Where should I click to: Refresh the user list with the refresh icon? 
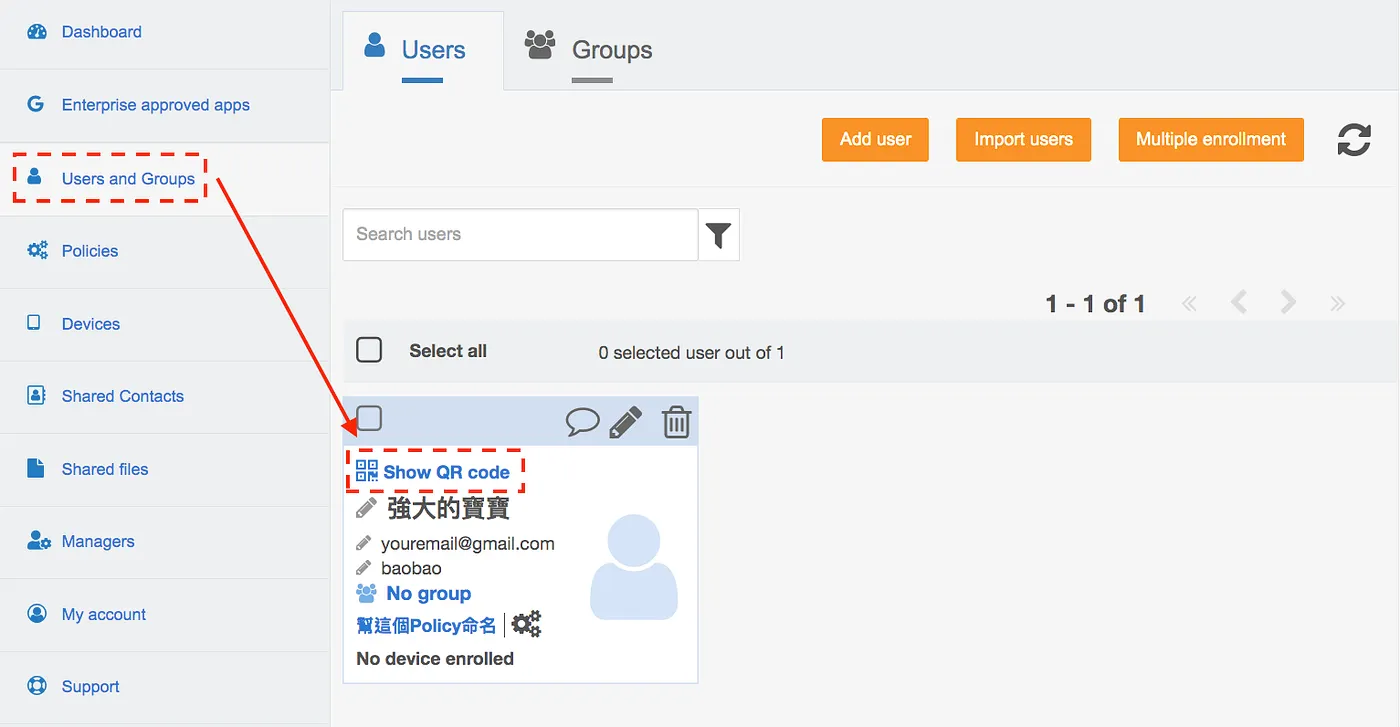pos(1354,140)
